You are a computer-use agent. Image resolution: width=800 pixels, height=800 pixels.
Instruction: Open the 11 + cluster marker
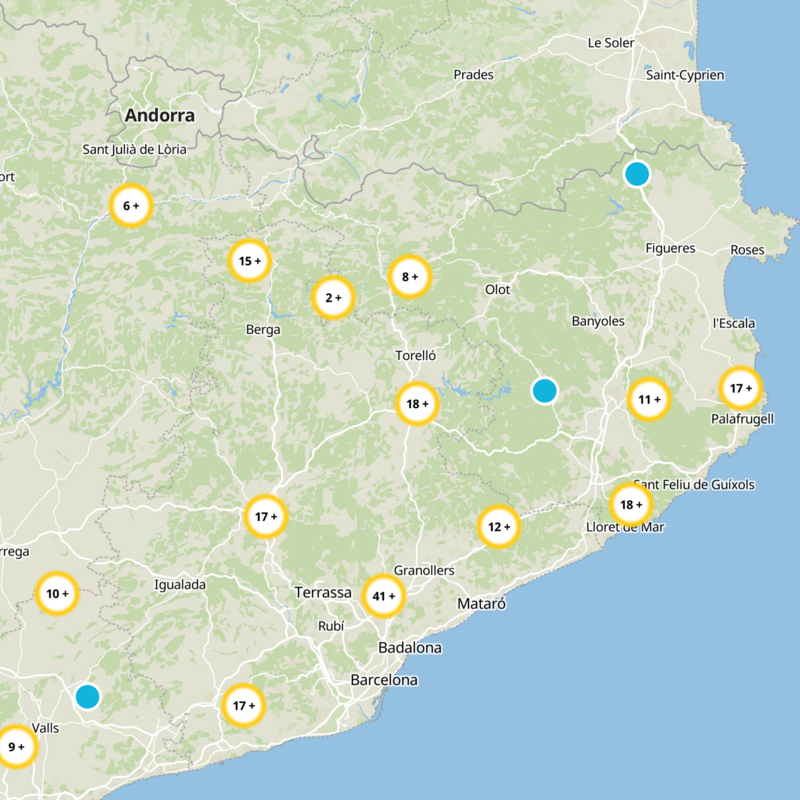coord(649,399)
